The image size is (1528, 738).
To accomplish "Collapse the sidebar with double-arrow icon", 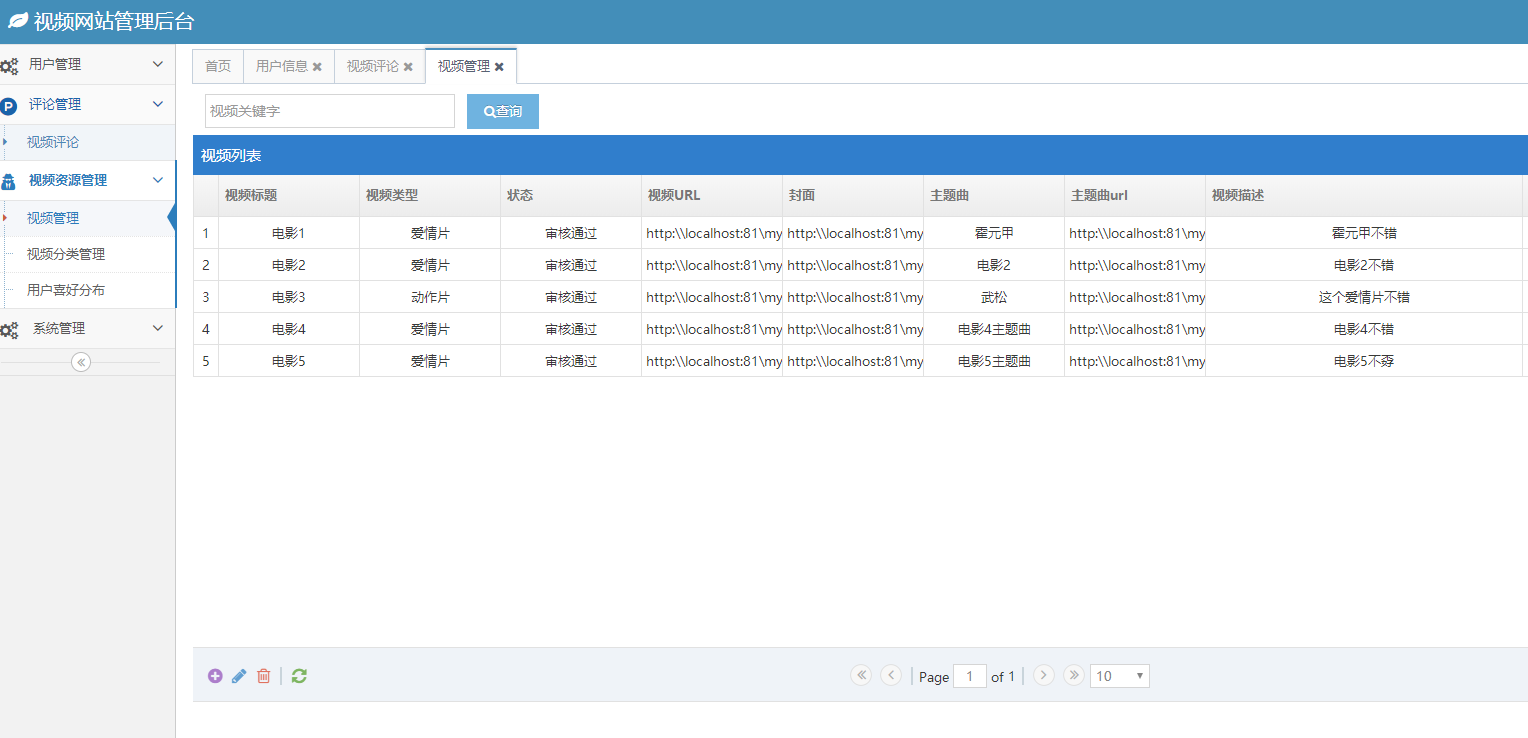I will pyautogui.click(x=82, y=362).
